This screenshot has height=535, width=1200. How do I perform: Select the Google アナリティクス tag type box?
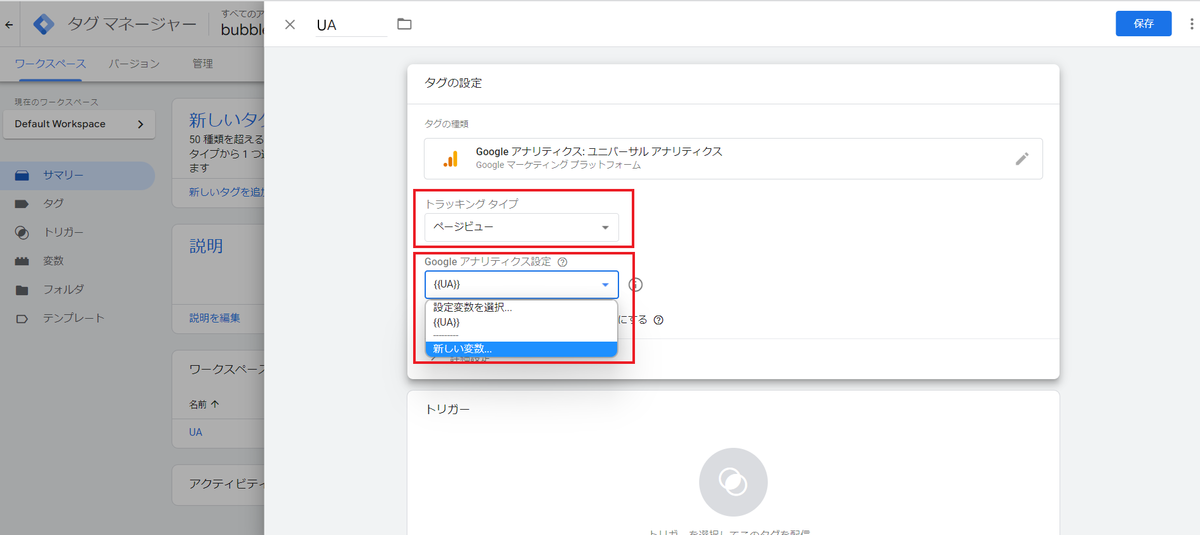point(733,158)
